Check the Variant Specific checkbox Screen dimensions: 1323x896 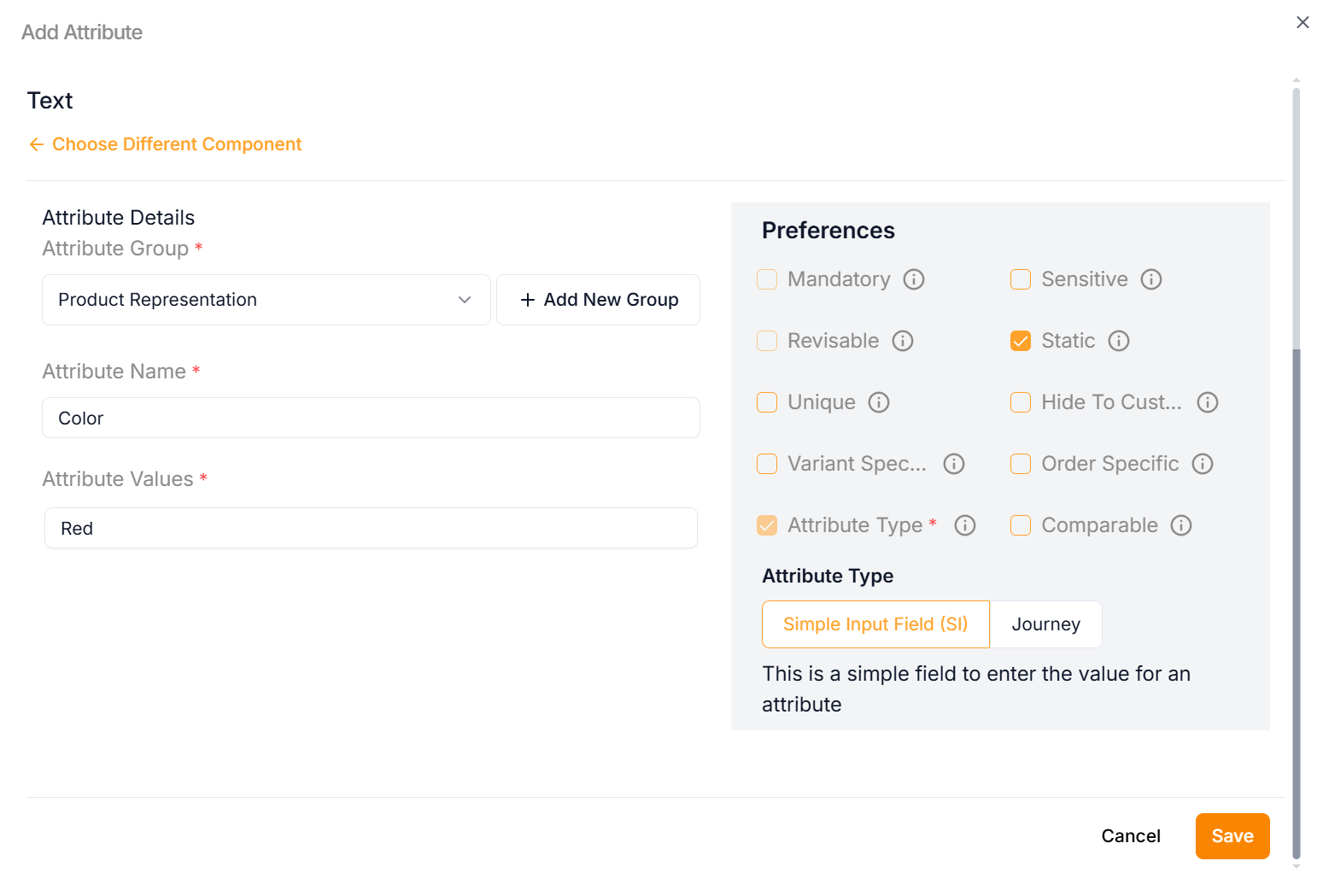pyautogui.click(x=767, y=464)
